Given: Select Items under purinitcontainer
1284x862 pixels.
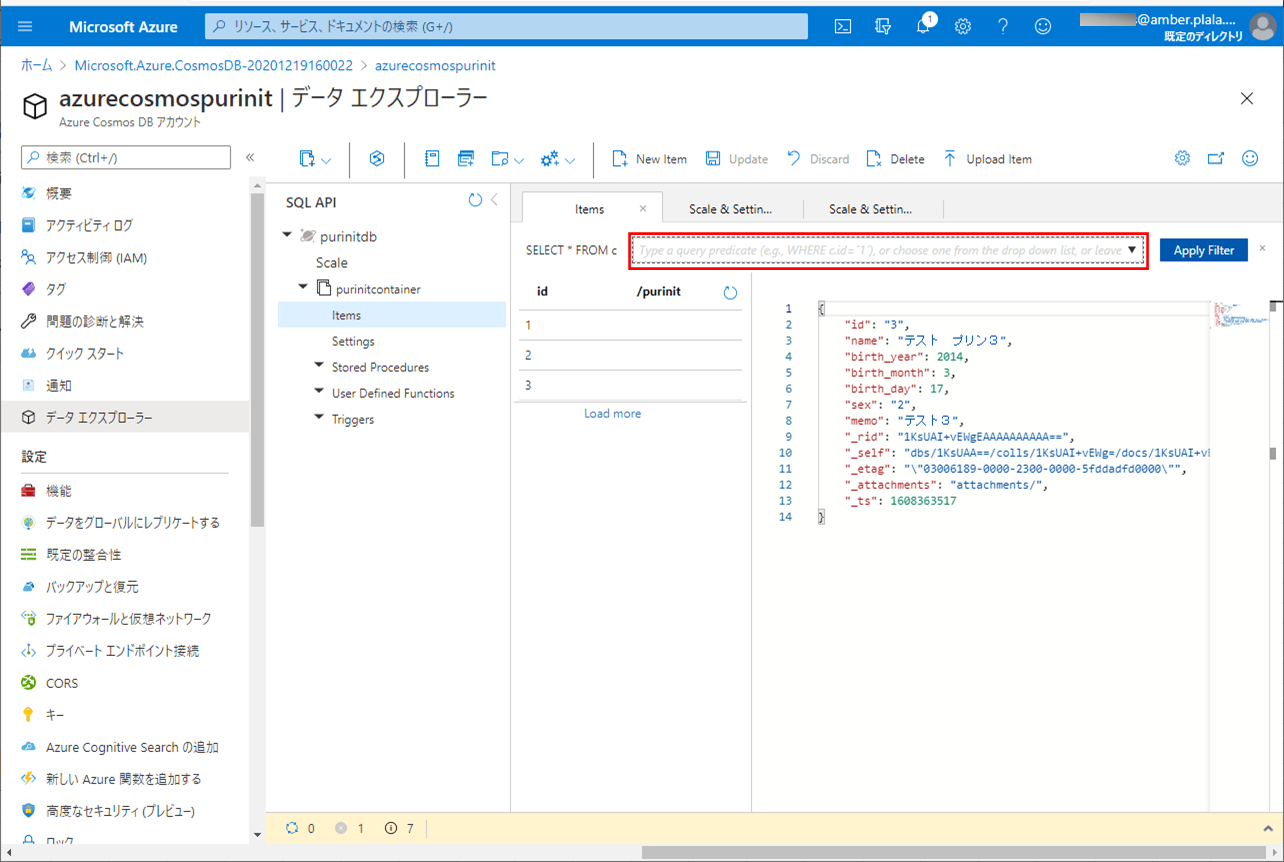Looking at the screenshot, I should click(x=392, y=314).
